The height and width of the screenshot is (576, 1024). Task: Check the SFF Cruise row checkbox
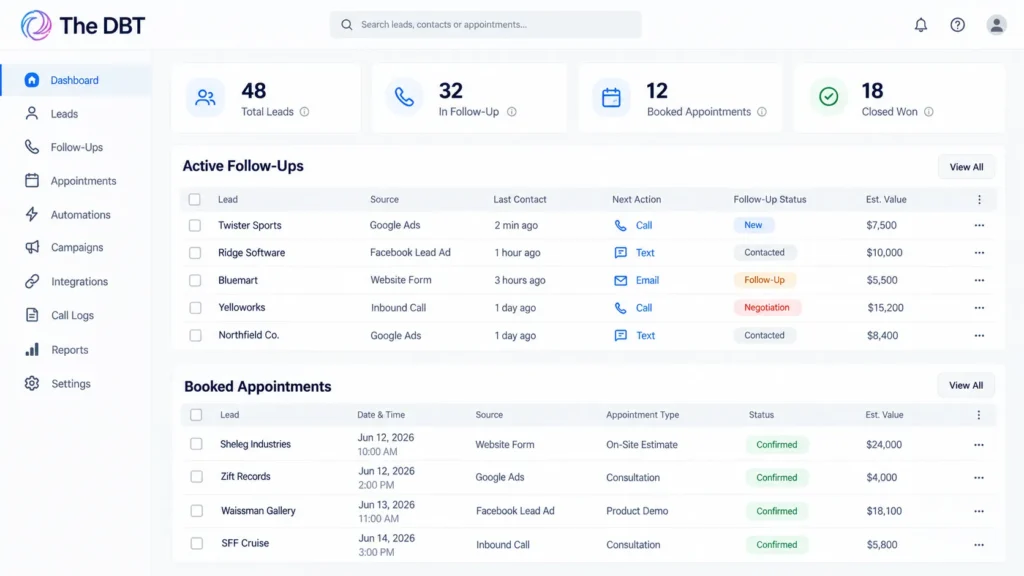click(197, 543)
